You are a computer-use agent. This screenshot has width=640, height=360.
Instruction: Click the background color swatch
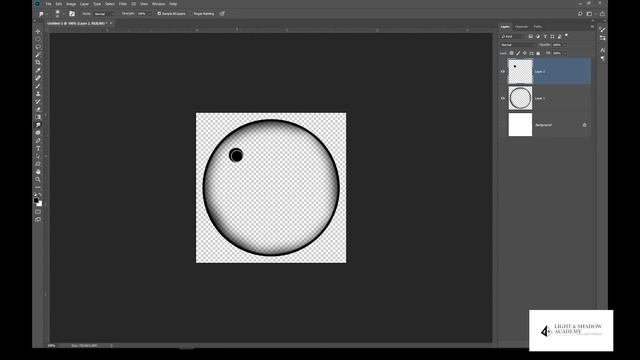pos(40,204)
